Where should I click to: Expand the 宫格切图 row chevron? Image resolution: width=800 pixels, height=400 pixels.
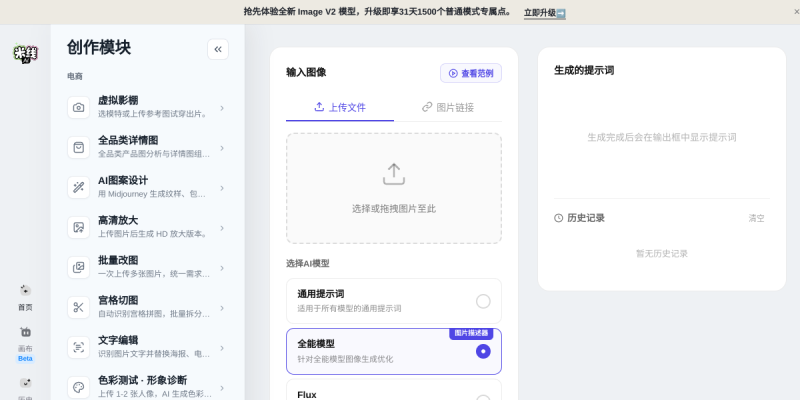click(222, 308)
